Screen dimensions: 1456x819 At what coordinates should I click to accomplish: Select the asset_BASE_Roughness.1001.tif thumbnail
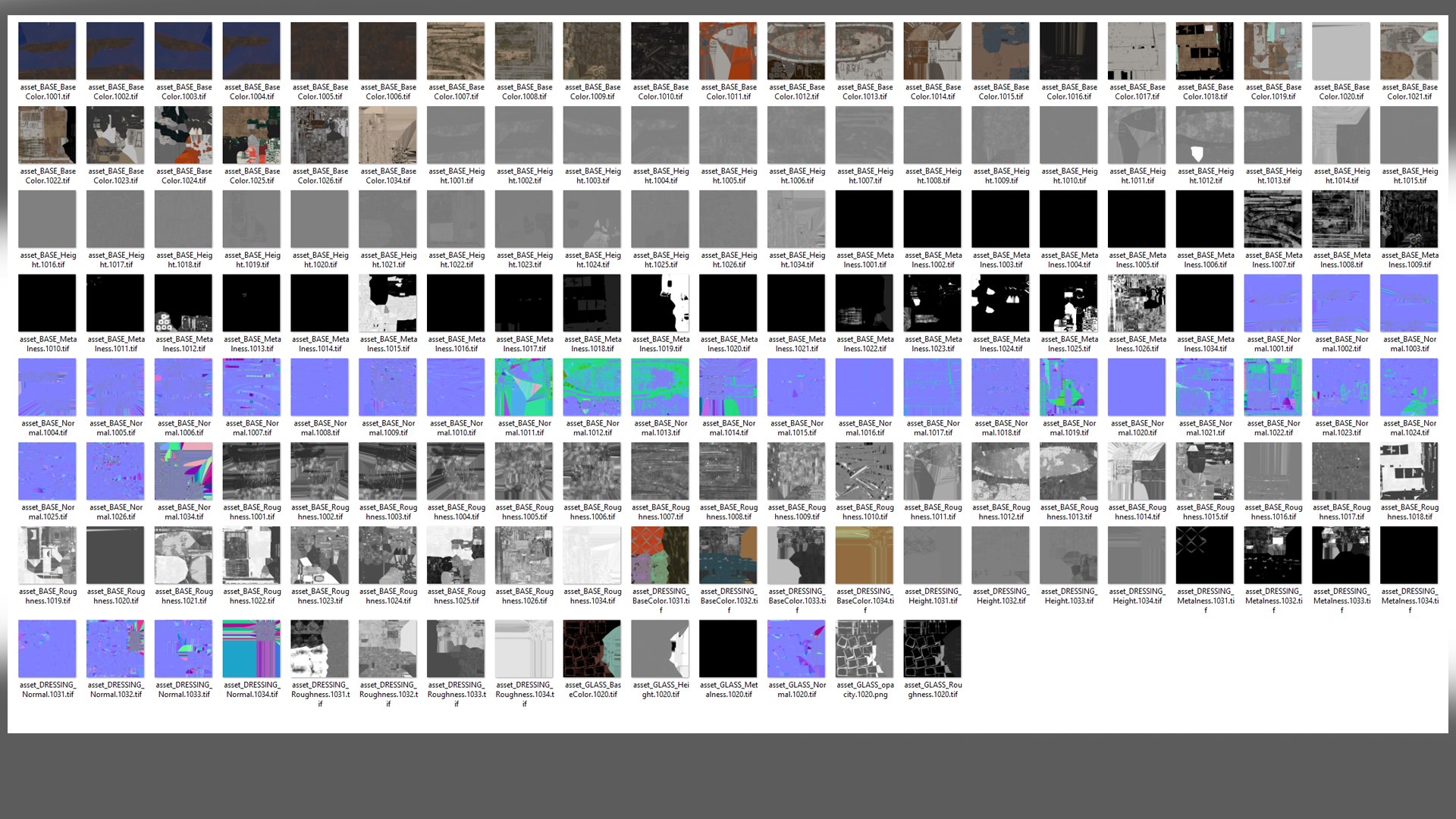pyautogui.click(x=252, y=472)
